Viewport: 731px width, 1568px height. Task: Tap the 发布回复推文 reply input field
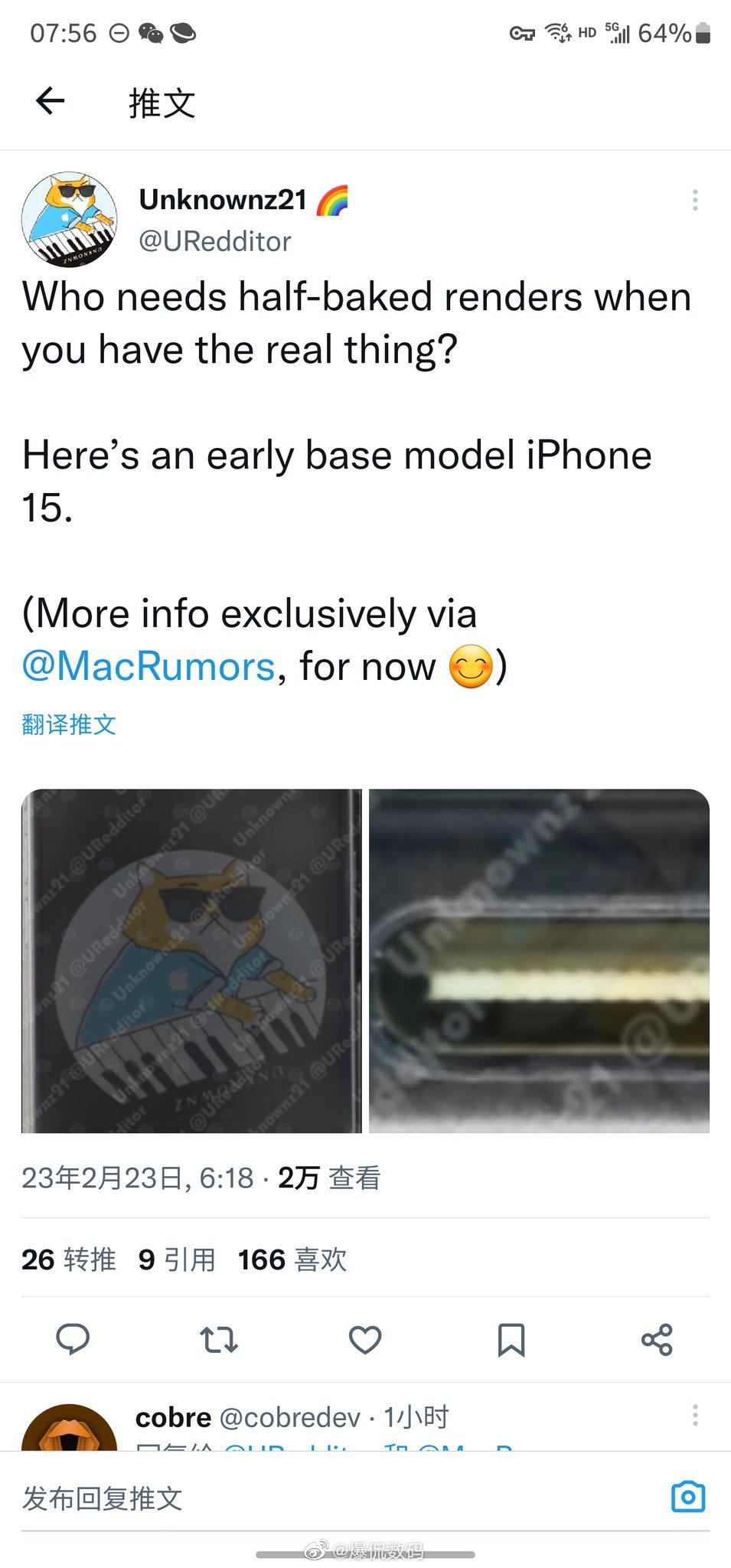(x=337, y=1499)
